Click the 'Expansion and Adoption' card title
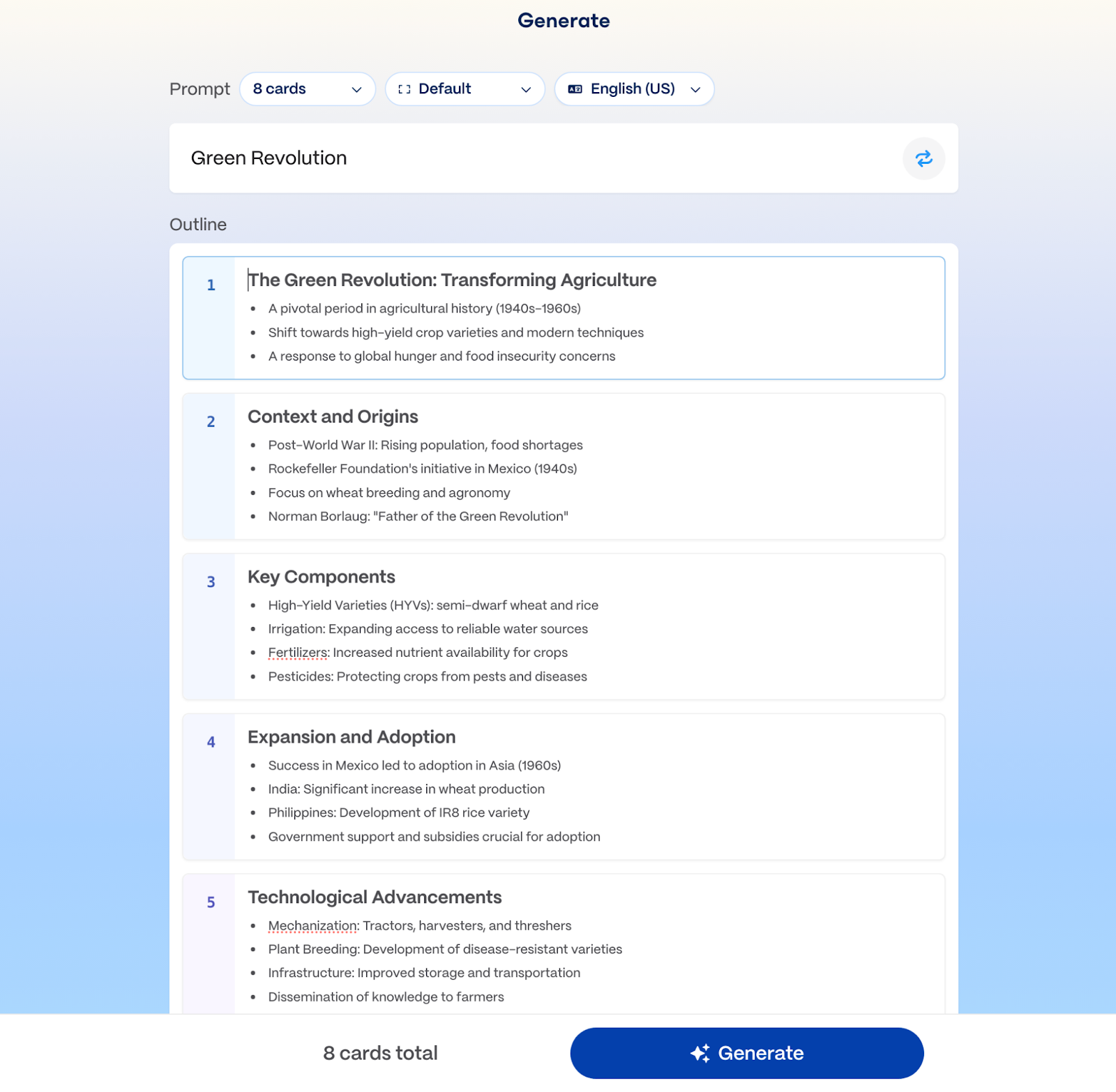This screenshot has height=1092, width=1116. [x=352, y=737]
